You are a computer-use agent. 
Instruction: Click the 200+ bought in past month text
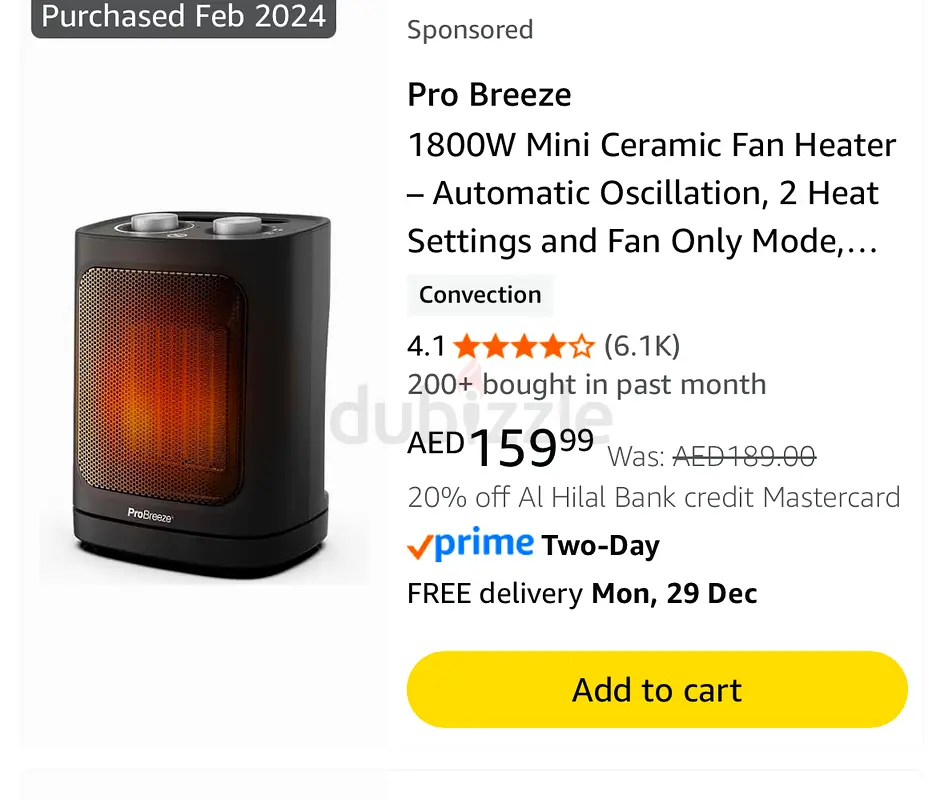[586, 384]
